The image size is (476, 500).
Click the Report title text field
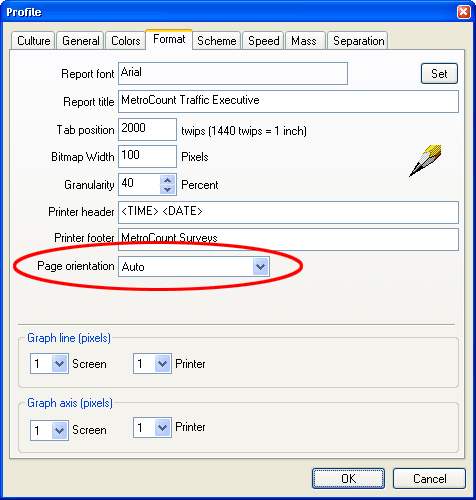pyautogui.click(x=288, y=101)
